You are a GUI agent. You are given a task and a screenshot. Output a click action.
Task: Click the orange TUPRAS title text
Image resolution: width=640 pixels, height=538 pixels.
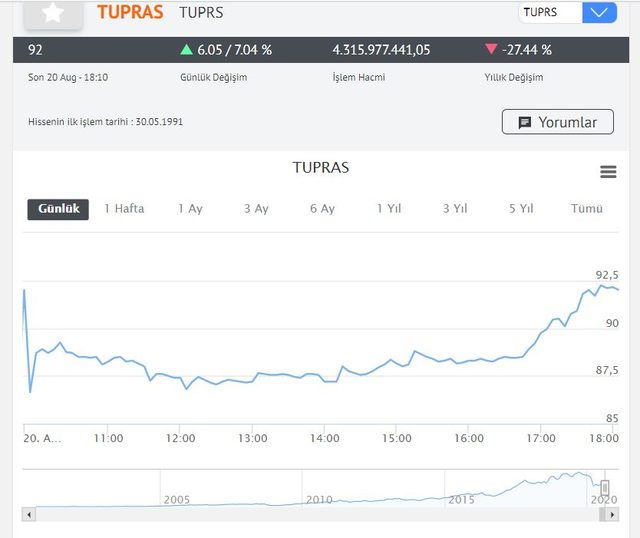click(130, 12)
